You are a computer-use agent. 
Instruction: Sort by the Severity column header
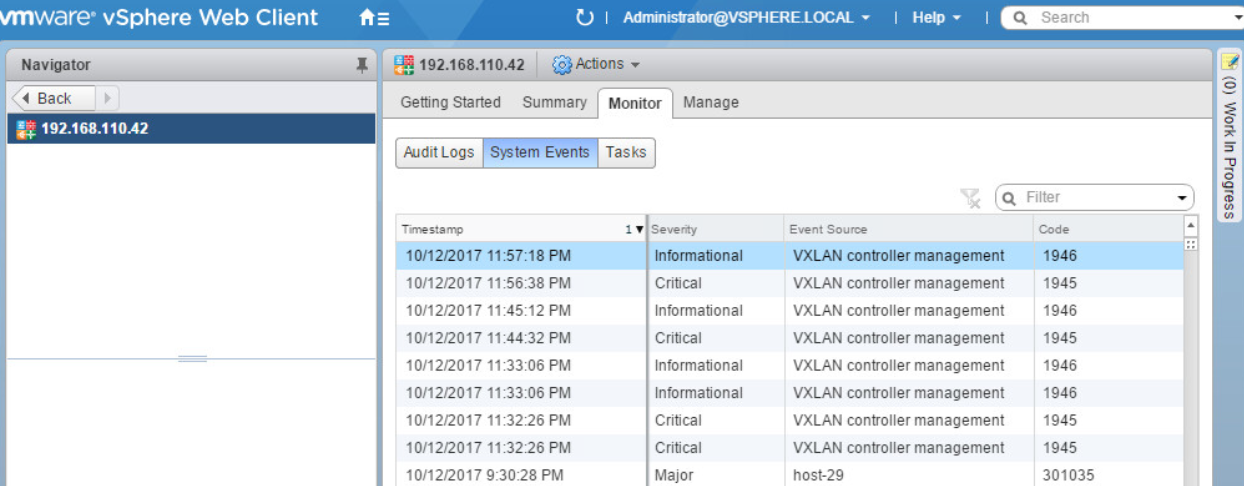[x=714, y=229]
